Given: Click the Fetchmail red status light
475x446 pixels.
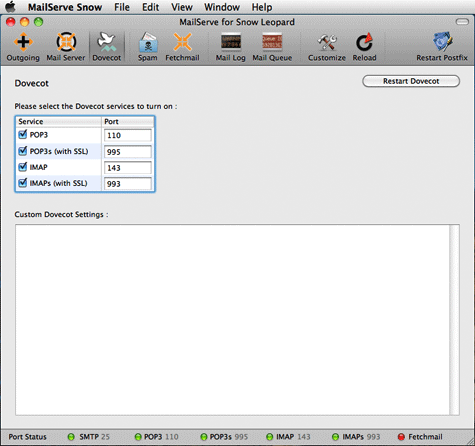Looking at the screenshot, I should pos(401,437).
